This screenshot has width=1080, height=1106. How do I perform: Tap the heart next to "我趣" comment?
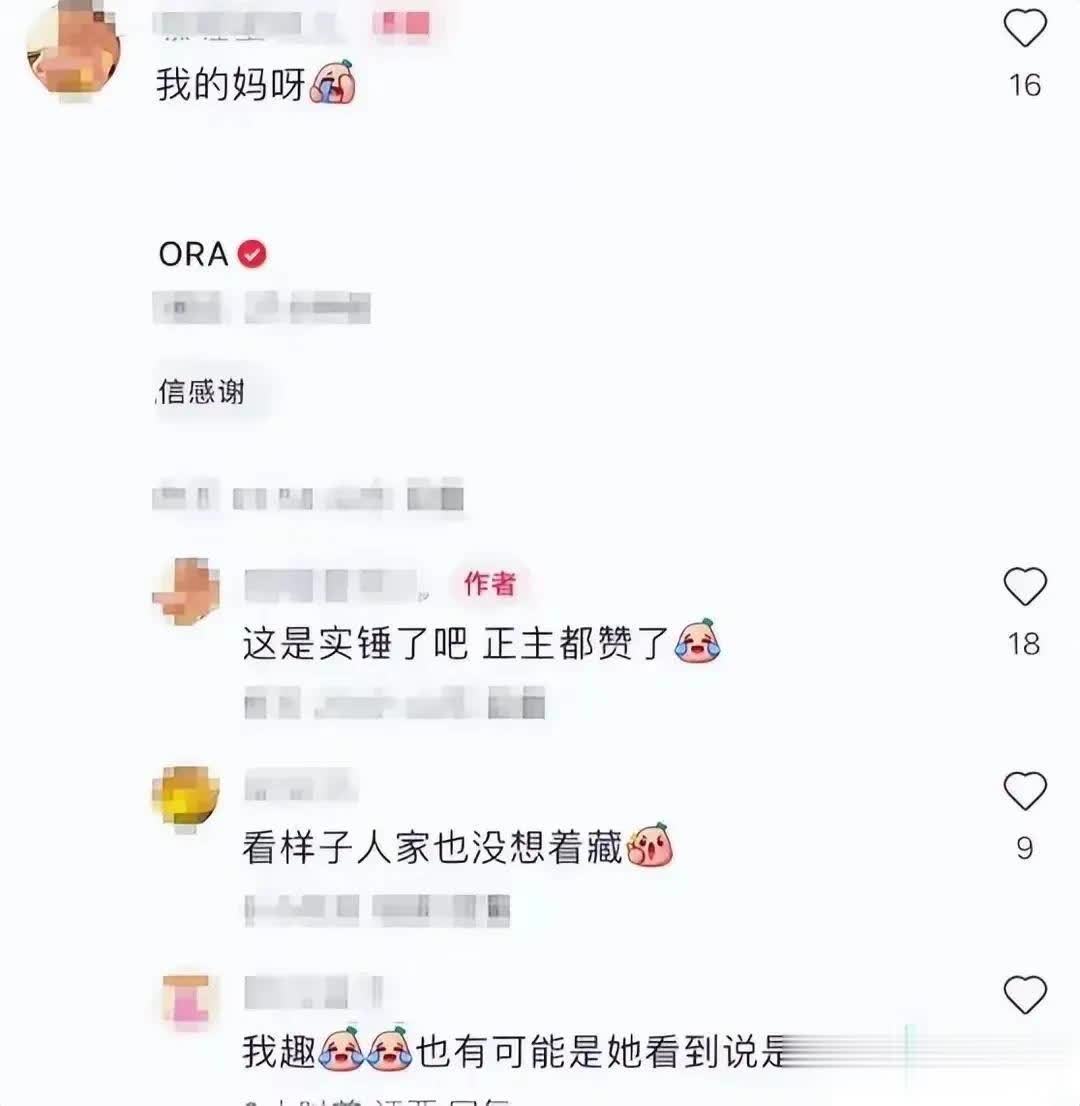(1024, 995)
